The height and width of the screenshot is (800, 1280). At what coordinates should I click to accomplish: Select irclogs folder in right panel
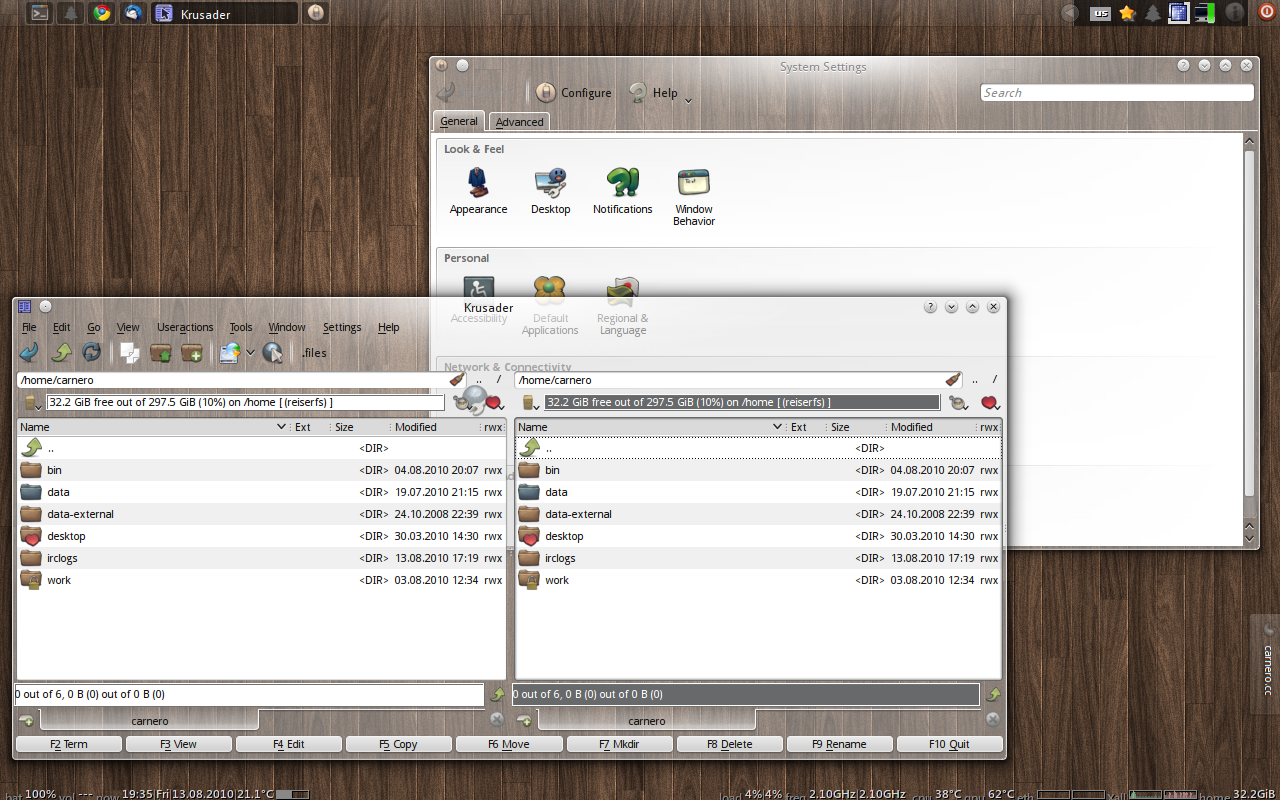point(758,558)
